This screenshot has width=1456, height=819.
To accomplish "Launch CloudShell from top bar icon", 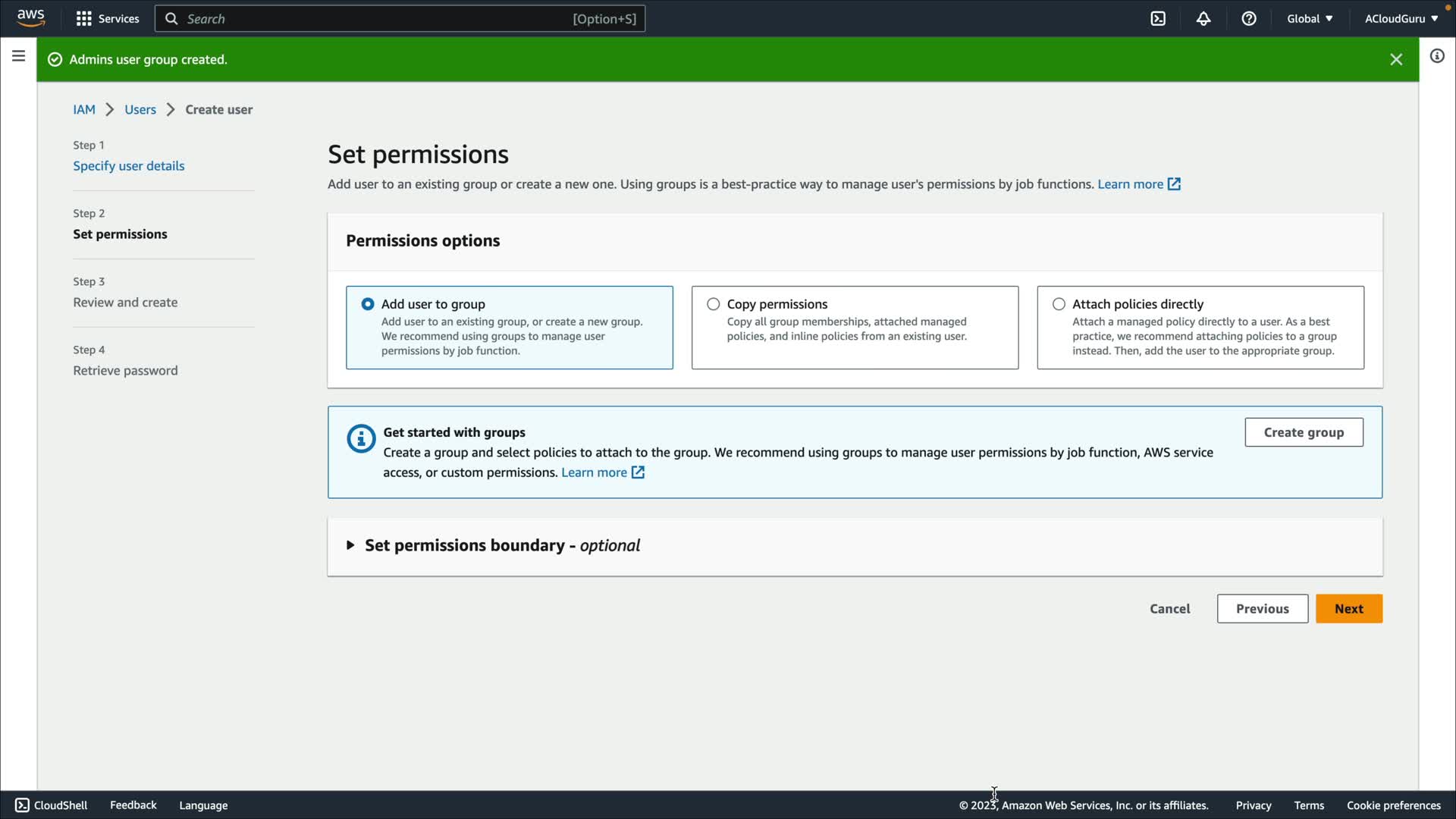I will [x=1158, y=18].
